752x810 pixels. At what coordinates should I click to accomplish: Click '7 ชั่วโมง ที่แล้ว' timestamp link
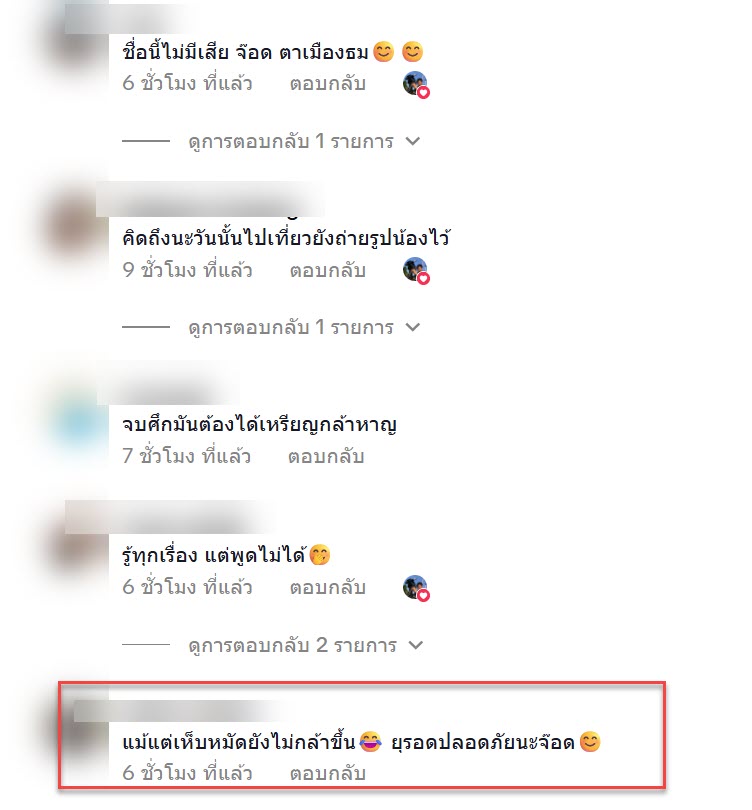tap(186, 456)
